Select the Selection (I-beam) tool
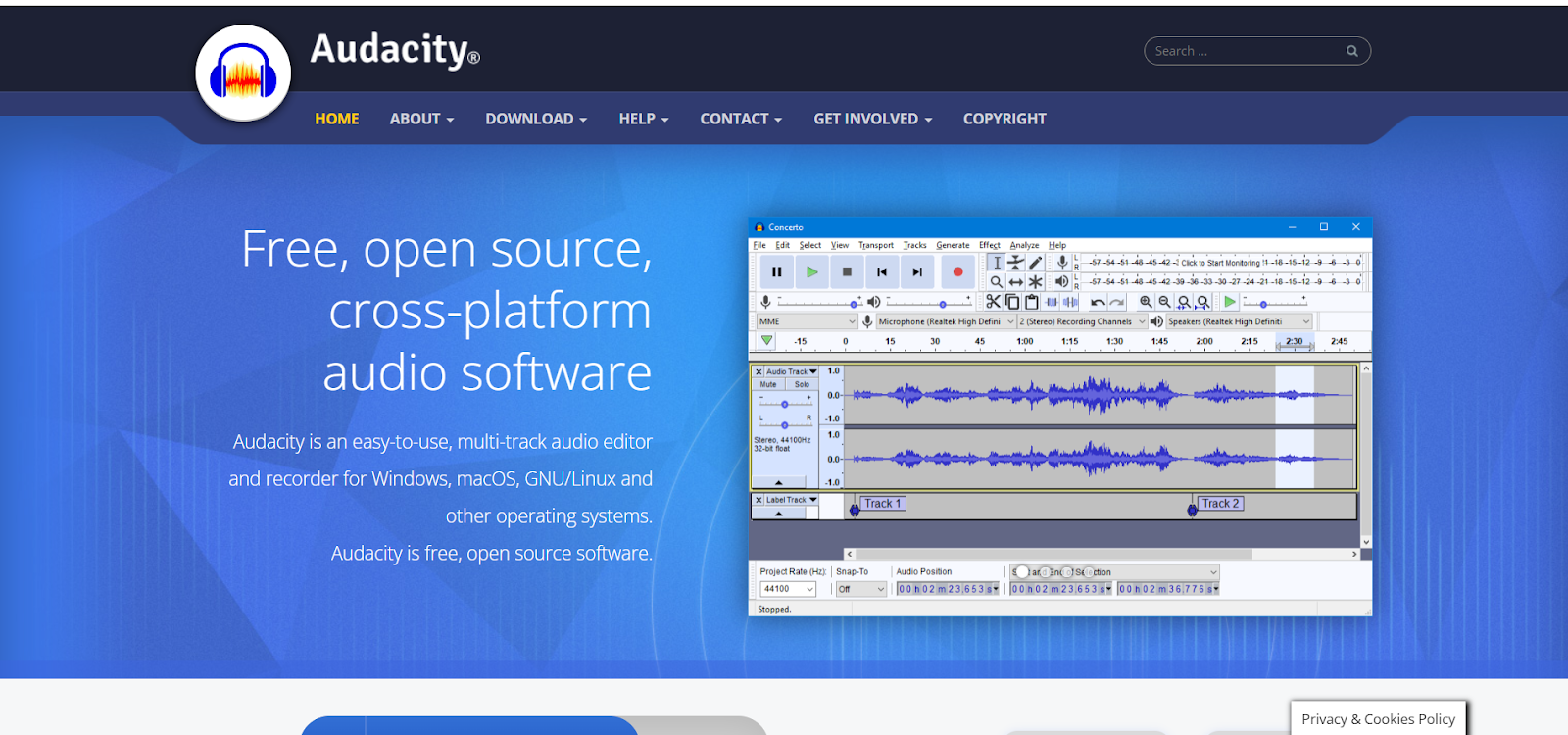The image size is (1568, 735). pyautogui.click(x=997, y=263)
